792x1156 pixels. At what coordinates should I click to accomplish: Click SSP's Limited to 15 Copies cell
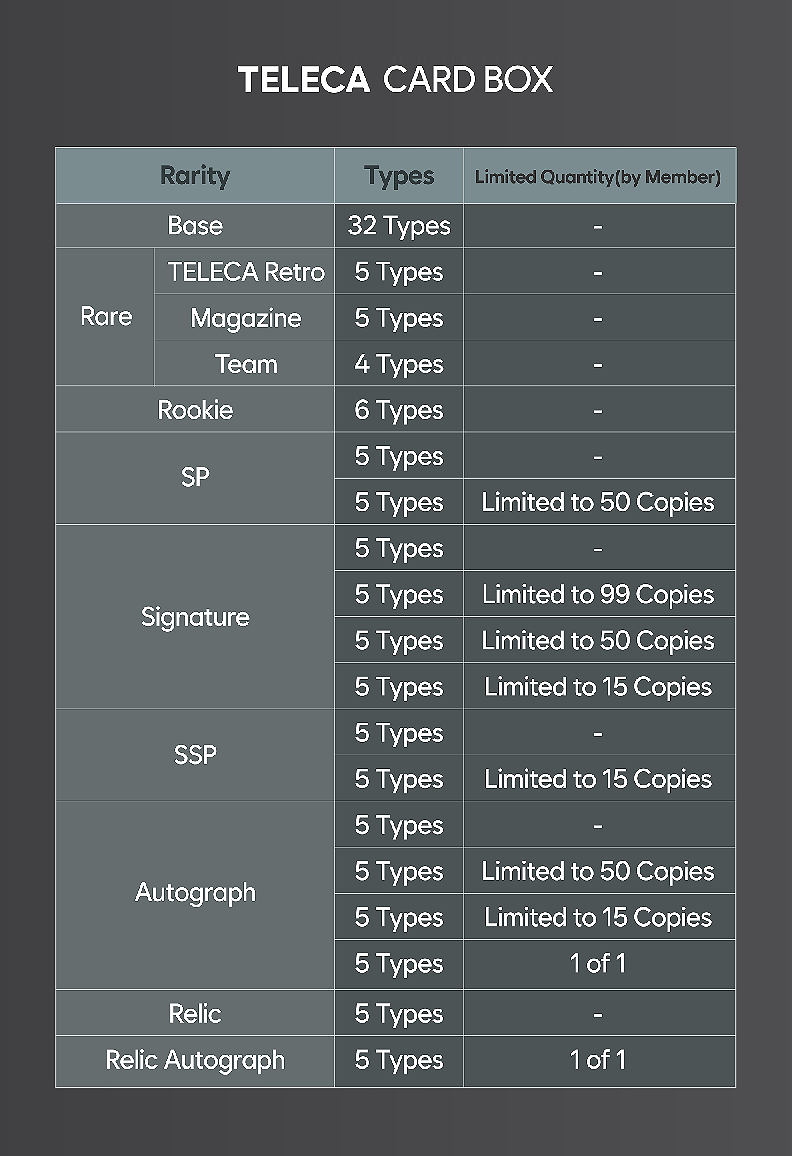(x=599, y=779)
